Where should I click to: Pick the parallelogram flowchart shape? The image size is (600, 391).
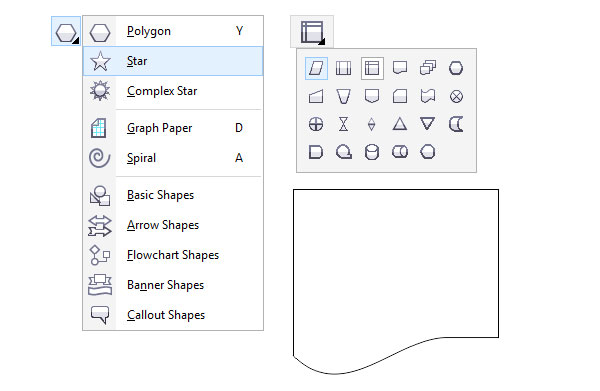tap(316, 68)
